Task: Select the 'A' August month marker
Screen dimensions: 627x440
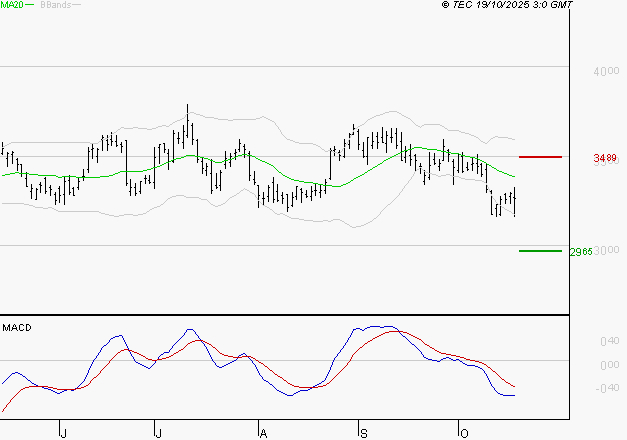Action: point(263,432)
